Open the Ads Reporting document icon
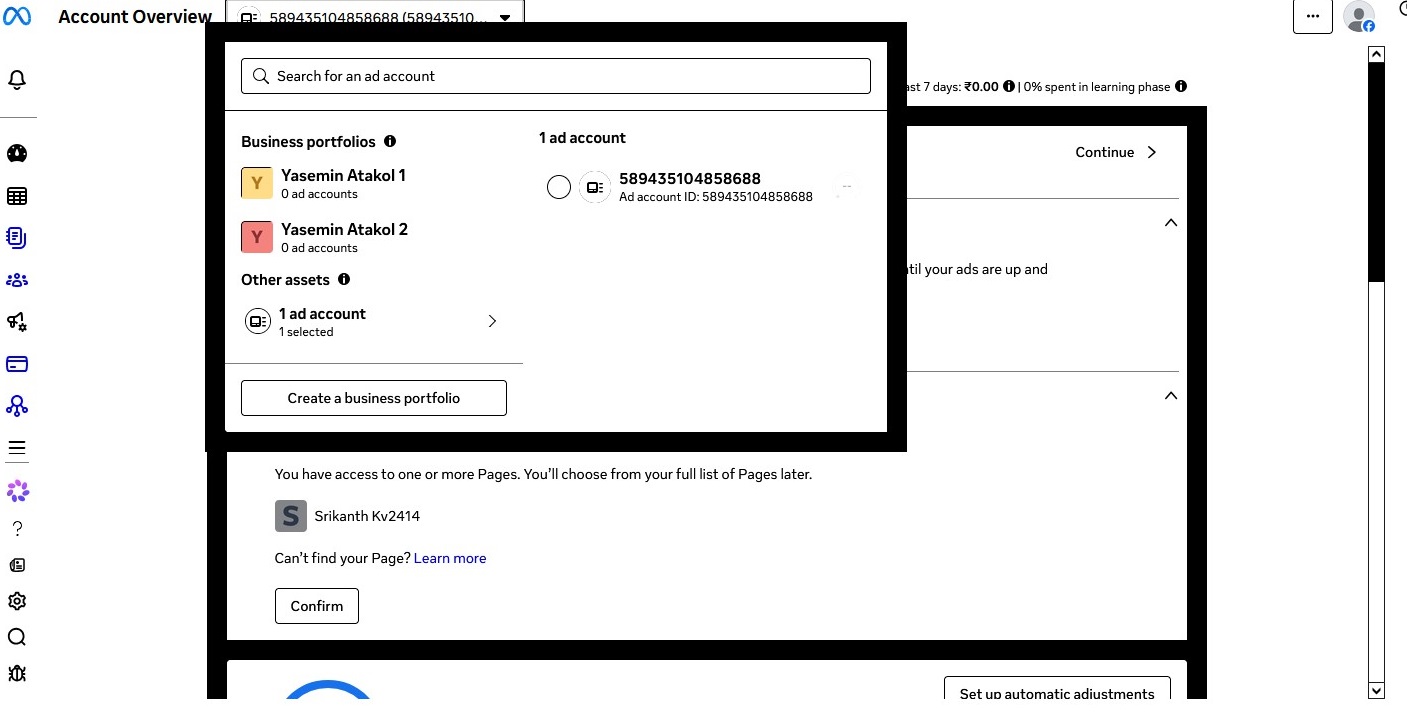The height and width of the screenshot is (719, 1407). tap(17, 238)
